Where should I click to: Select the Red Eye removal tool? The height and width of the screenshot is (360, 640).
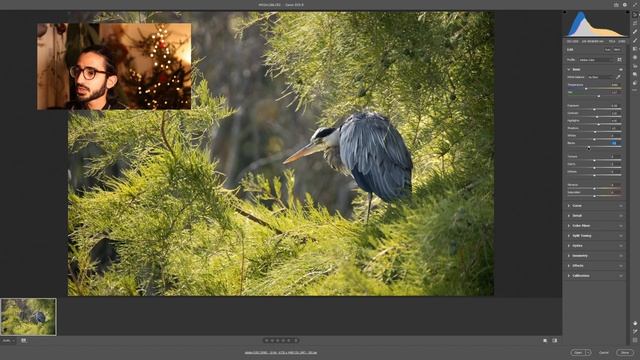(635, 66)
